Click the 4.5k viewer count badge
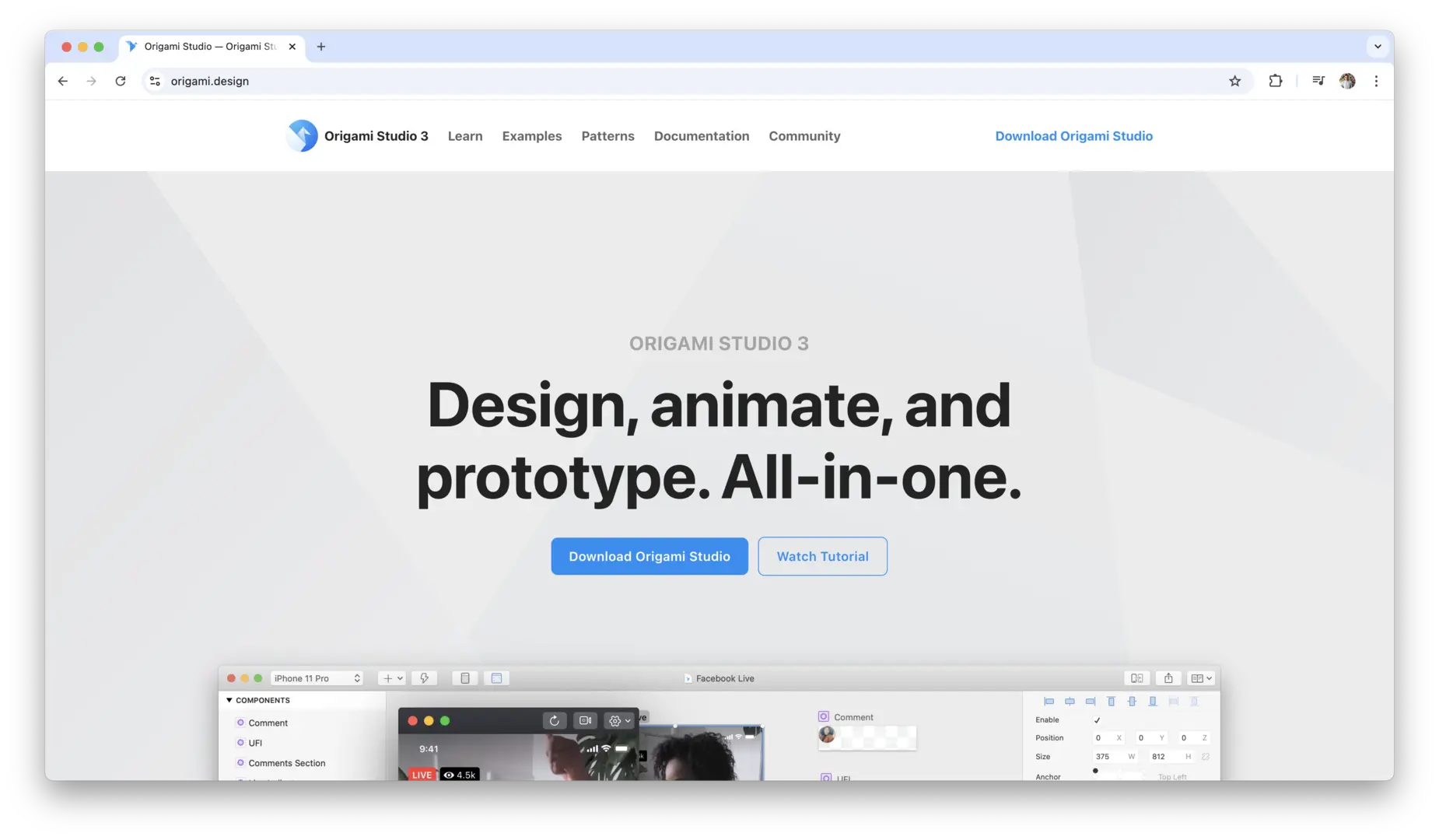The width and height of the screenshot is (1439, 840). tap(460, 775)
